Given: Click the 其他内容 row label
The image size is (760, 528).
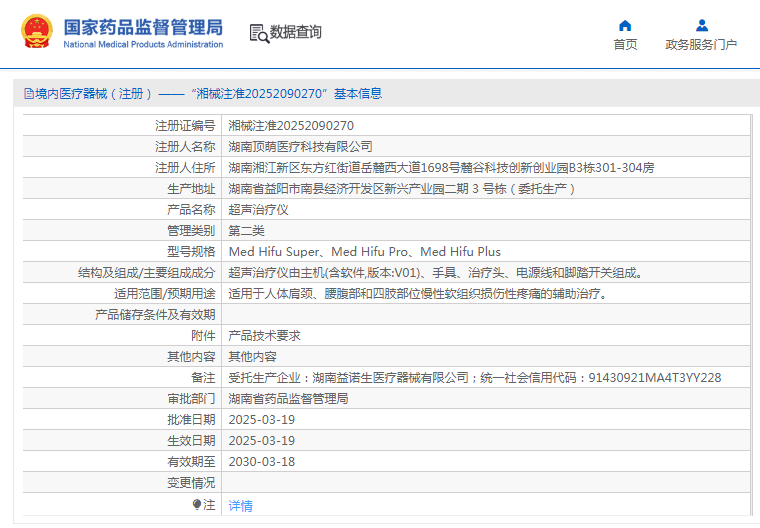Looking at the screenshot, I should 191,357.
